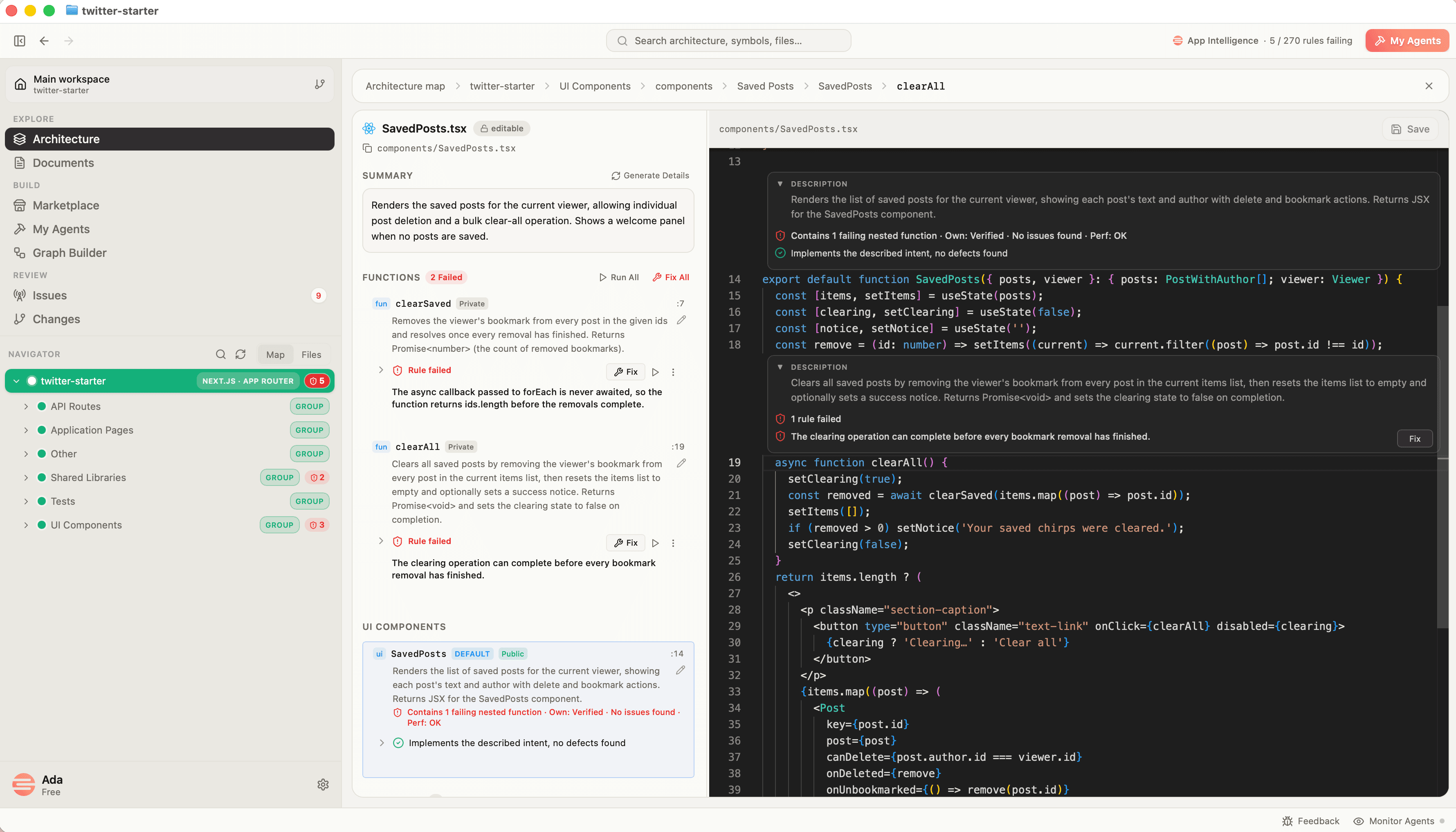Expand the UI Components group
Screen dimensions: 1456x832
[26, 524]
